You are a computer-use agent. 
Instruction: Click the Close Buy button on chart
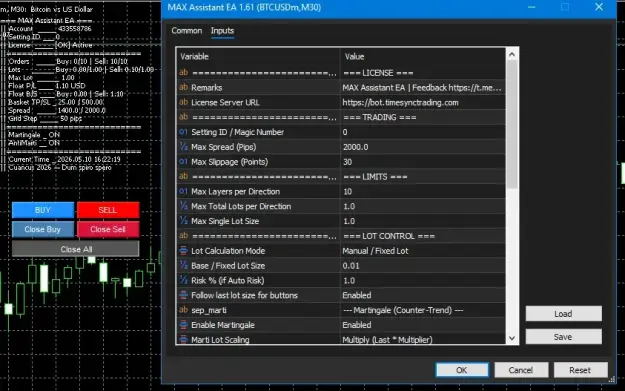[x=43, y=229]
